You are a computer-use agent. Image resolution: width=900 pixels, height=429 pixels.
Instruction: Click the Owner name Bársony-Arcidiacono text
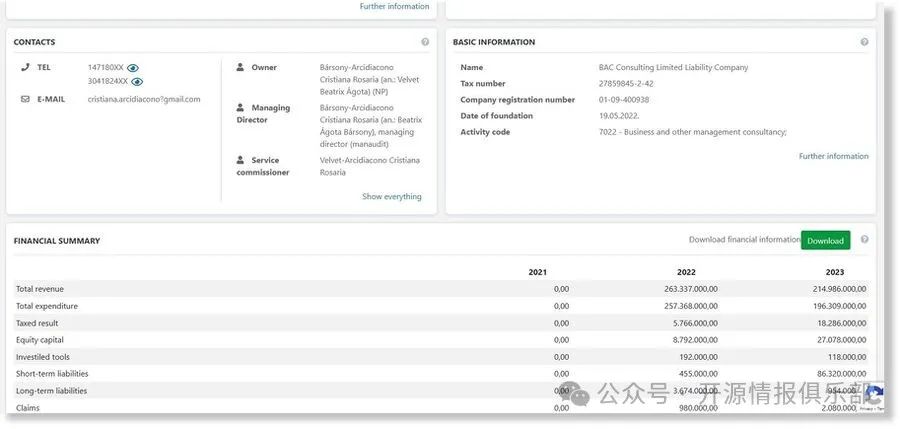(370, 80)
